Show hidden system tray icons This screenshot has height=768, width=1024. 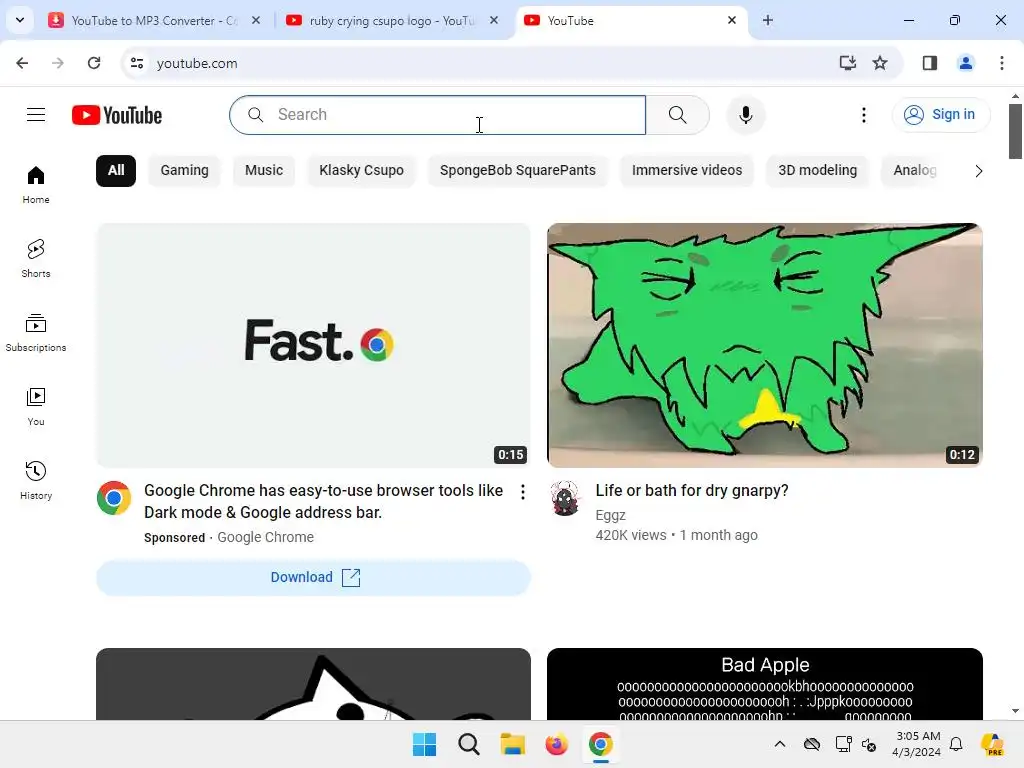[780, 744]
